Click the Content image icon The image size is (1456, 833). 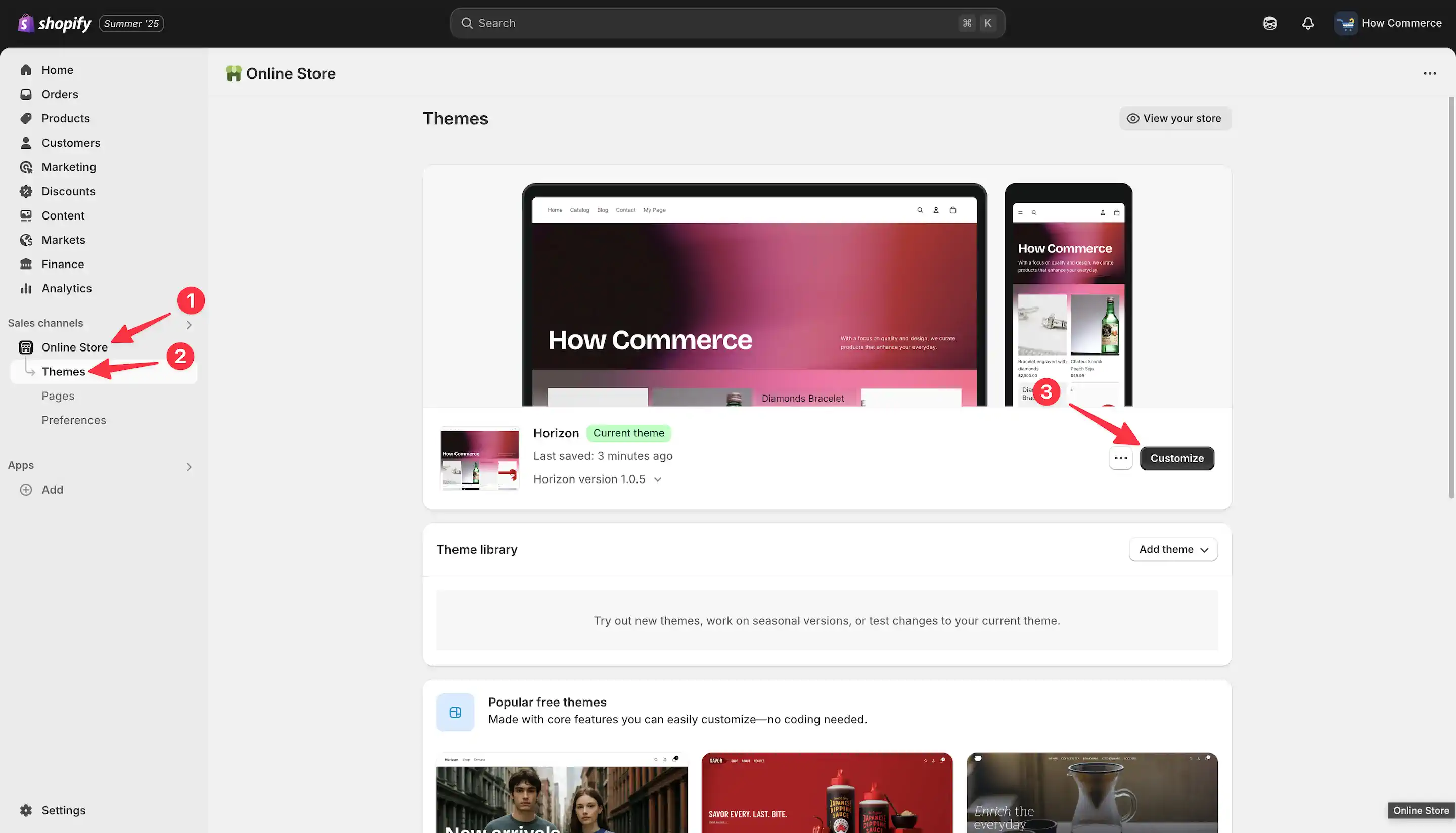(26, 215)
